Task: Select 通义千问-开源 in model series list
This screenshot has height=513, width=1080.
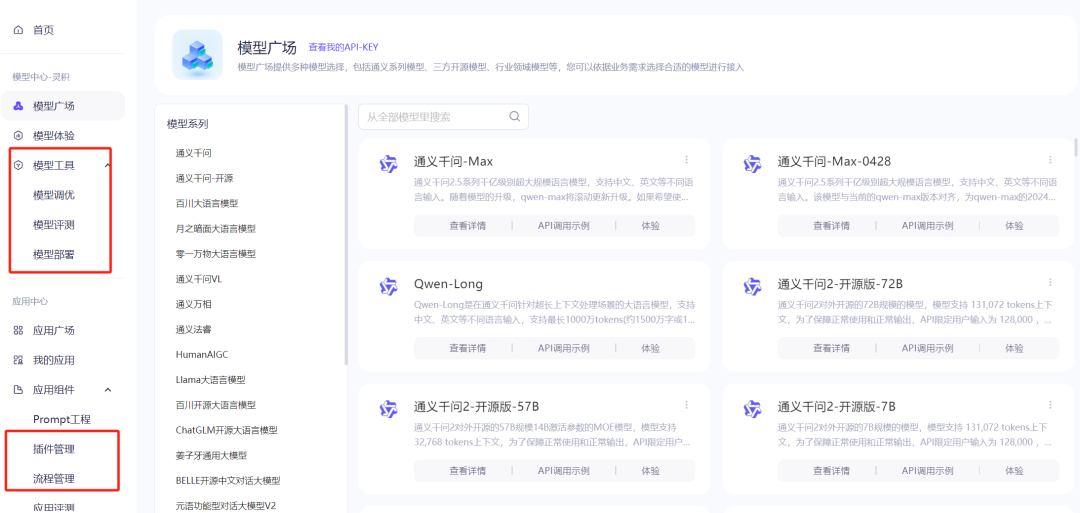Action: pos(205,178)
